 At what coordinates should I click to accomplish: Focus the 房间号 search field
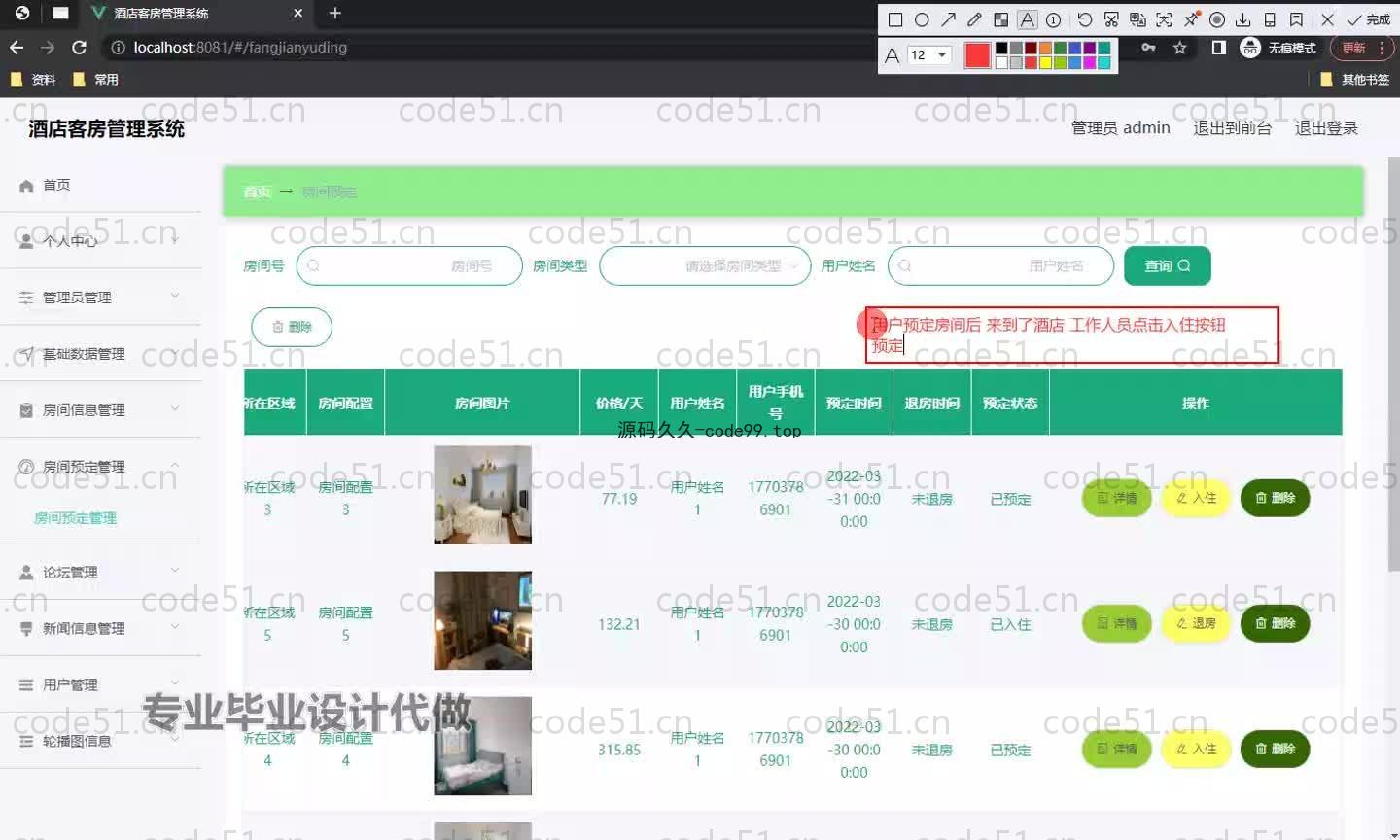409,265
